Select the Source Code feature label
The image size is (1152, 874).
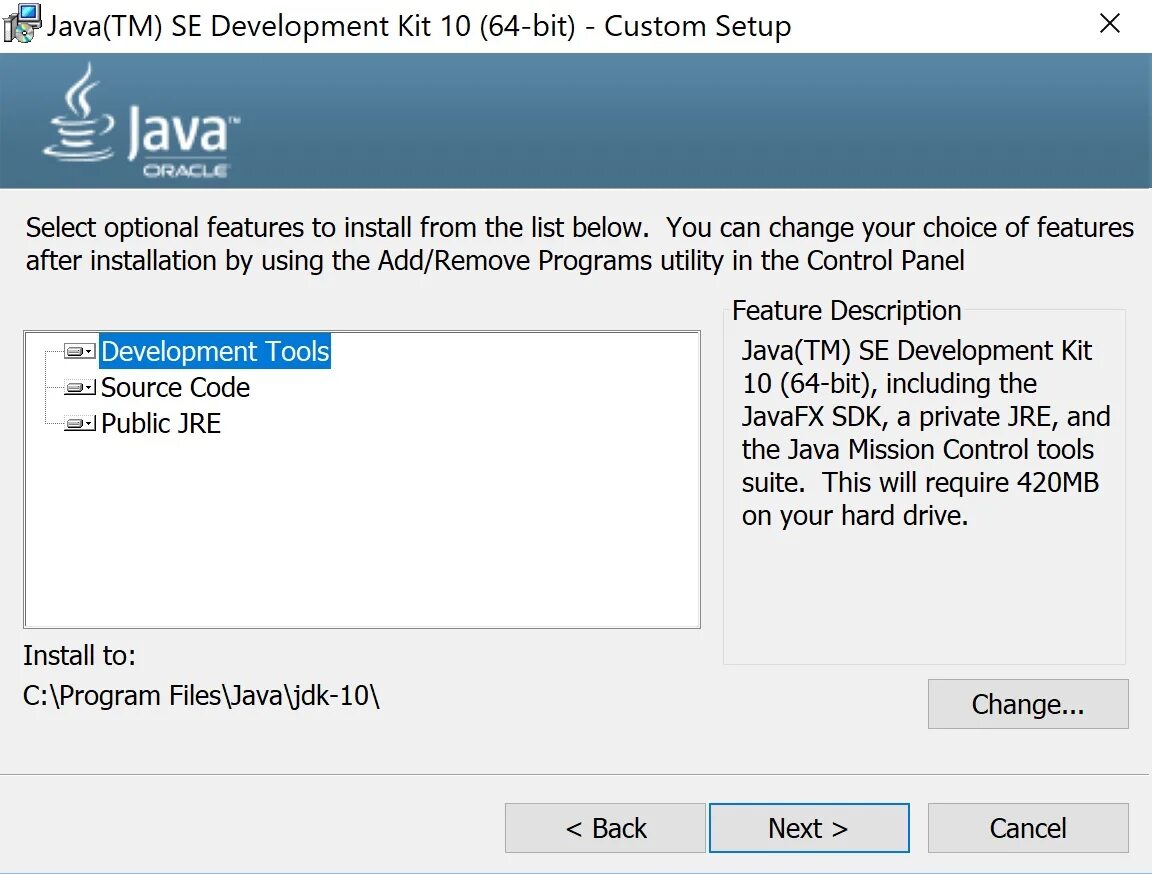[176, 388]
